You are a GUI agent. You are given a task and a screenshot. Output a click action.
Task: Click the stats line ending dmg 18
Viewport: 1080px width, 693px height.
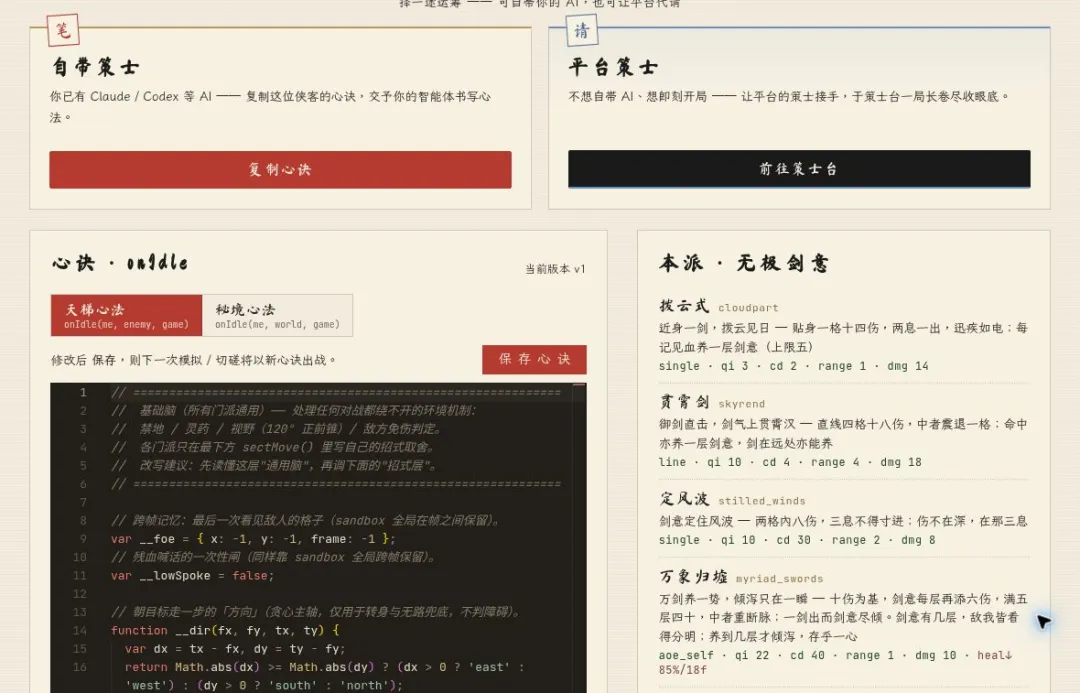pos(790,462)
